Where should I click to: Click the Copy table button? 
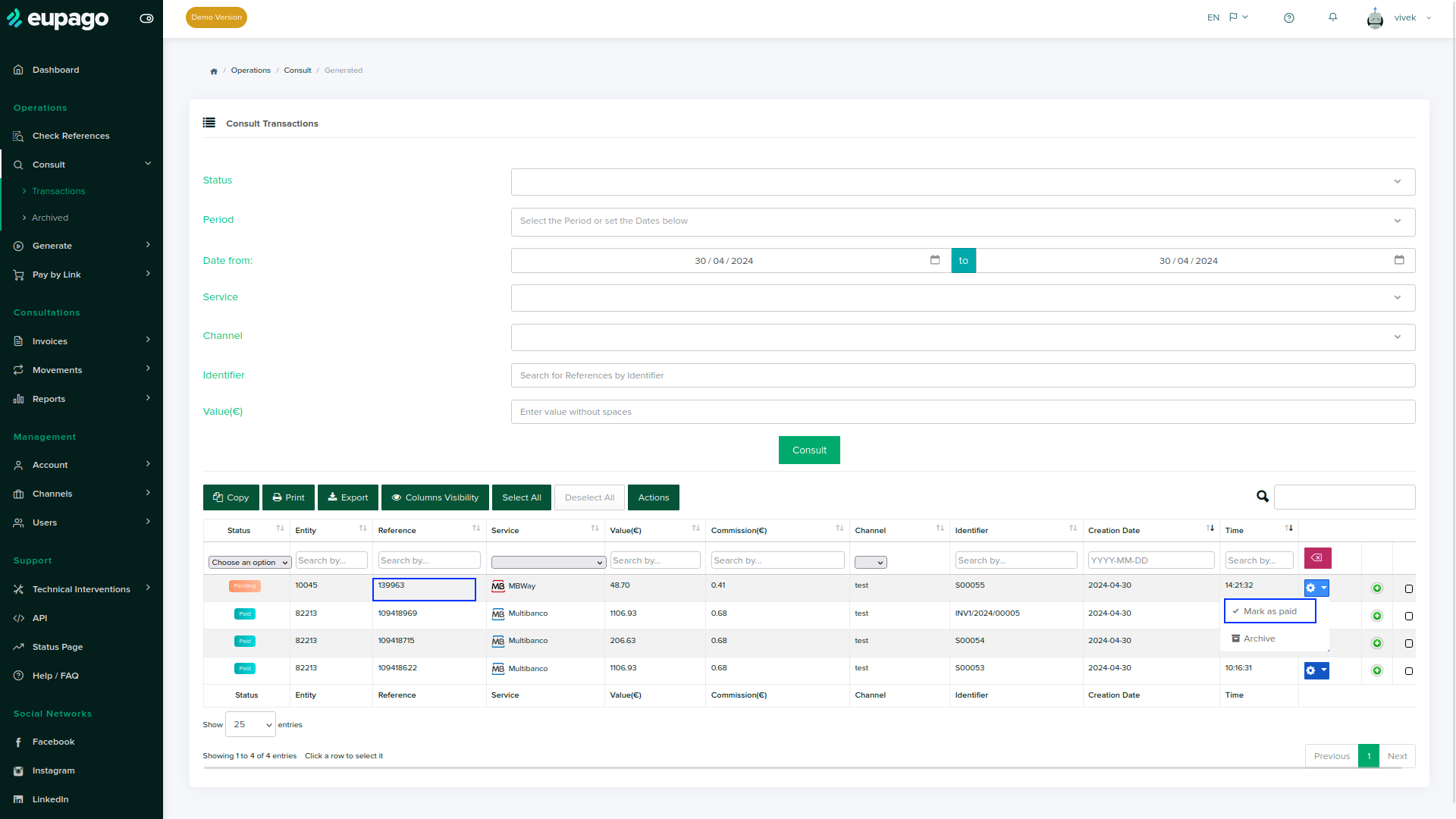click(231, 497)
